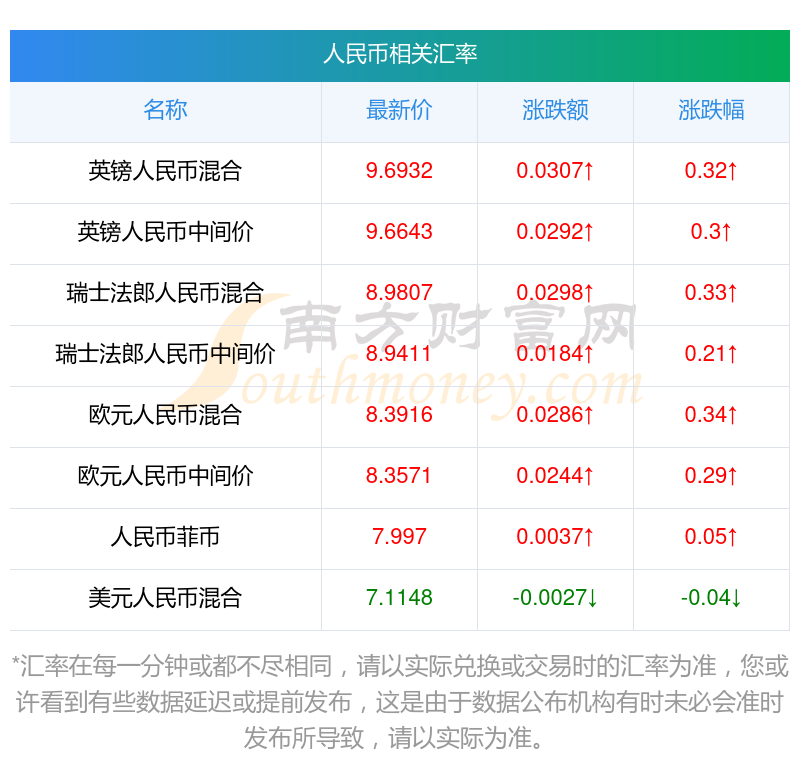
Task: Click the row name 欧元人民币混合
Action: tap(165, 415)
